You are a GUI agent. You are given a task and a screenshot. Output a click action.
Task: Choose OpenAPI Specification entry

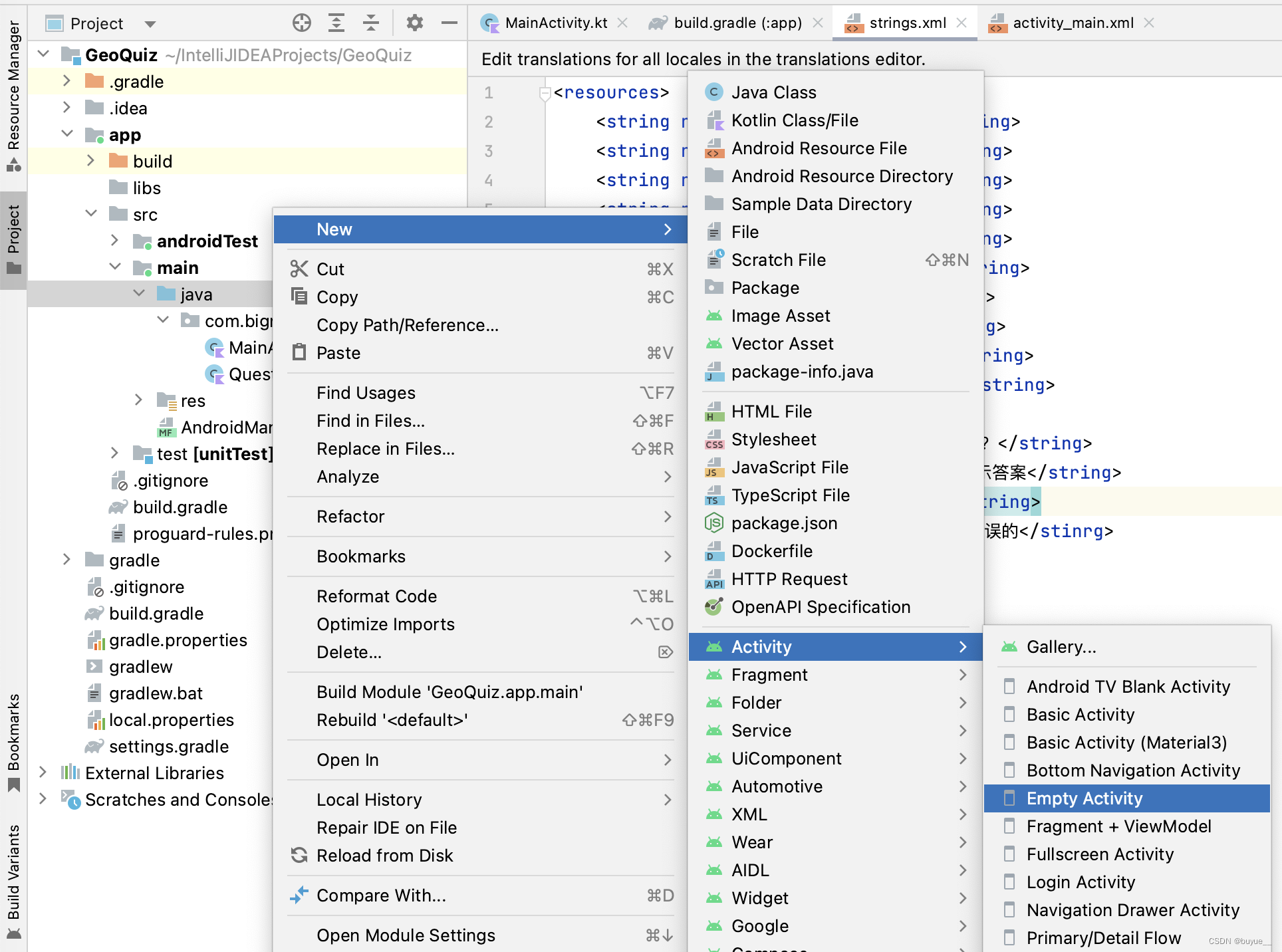pos(836,607)
